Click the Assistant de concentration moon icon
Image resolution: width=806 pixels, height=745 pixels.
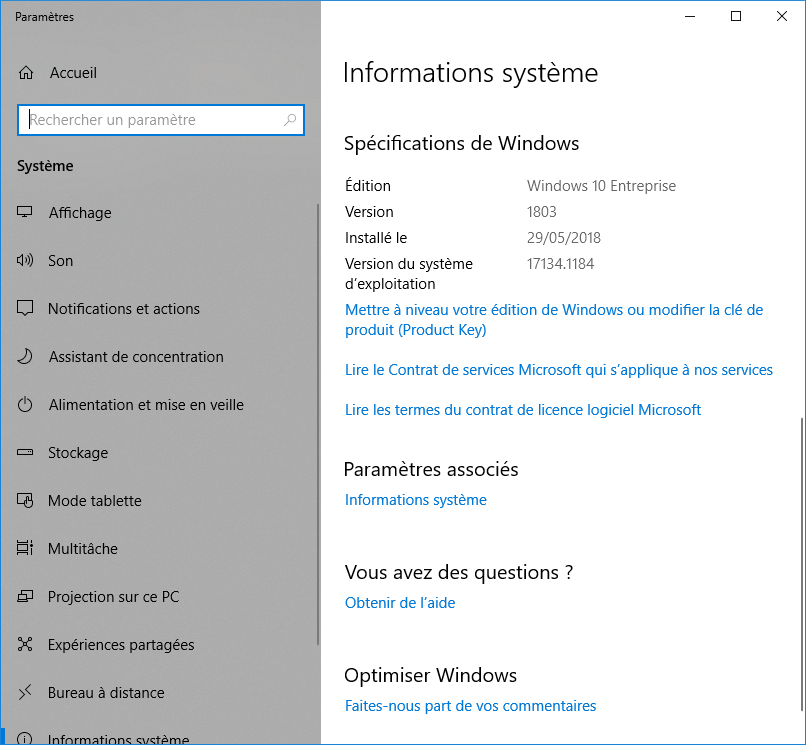(25, 356)
